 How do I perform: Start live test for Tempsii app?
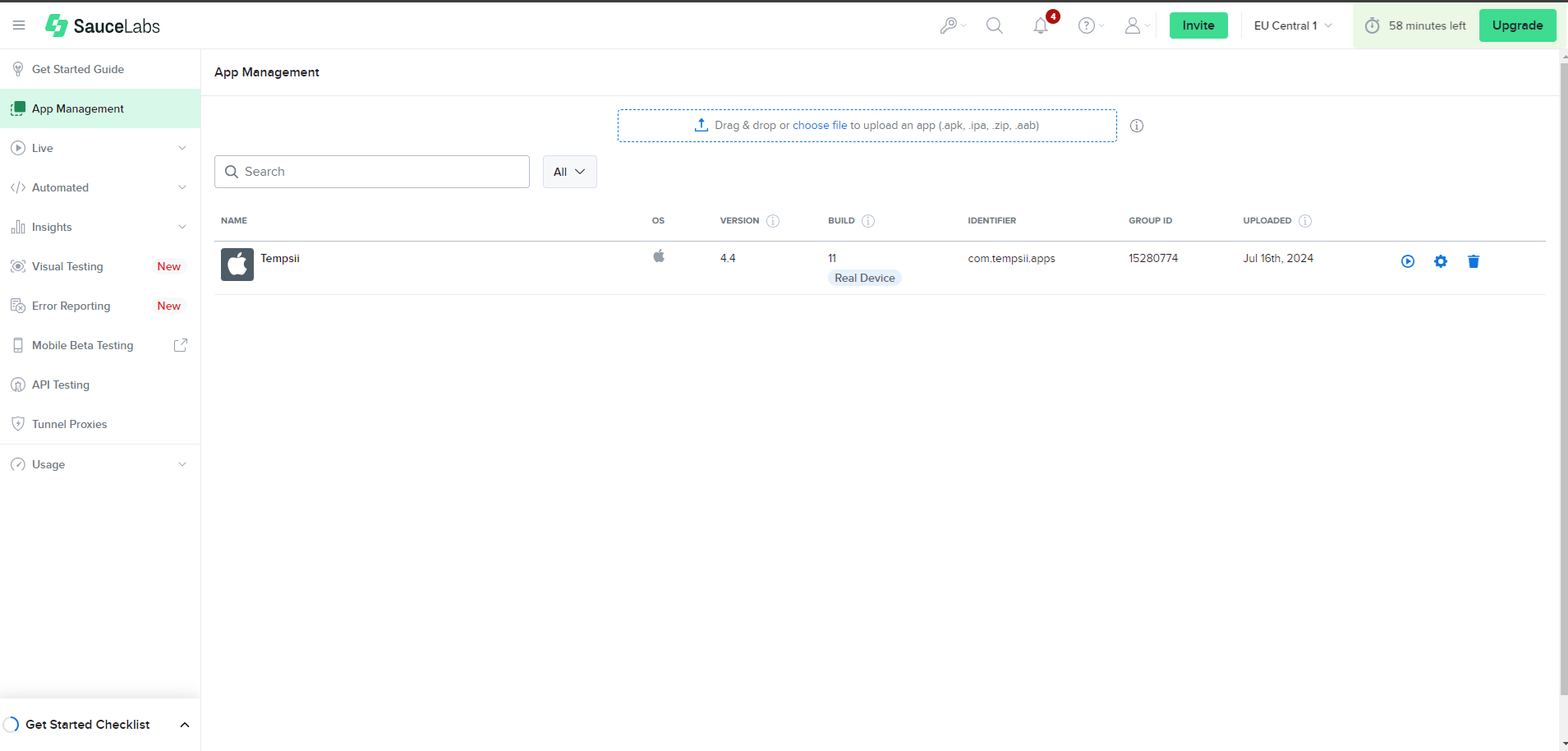pyautogui.click(x=1408, y=261)
